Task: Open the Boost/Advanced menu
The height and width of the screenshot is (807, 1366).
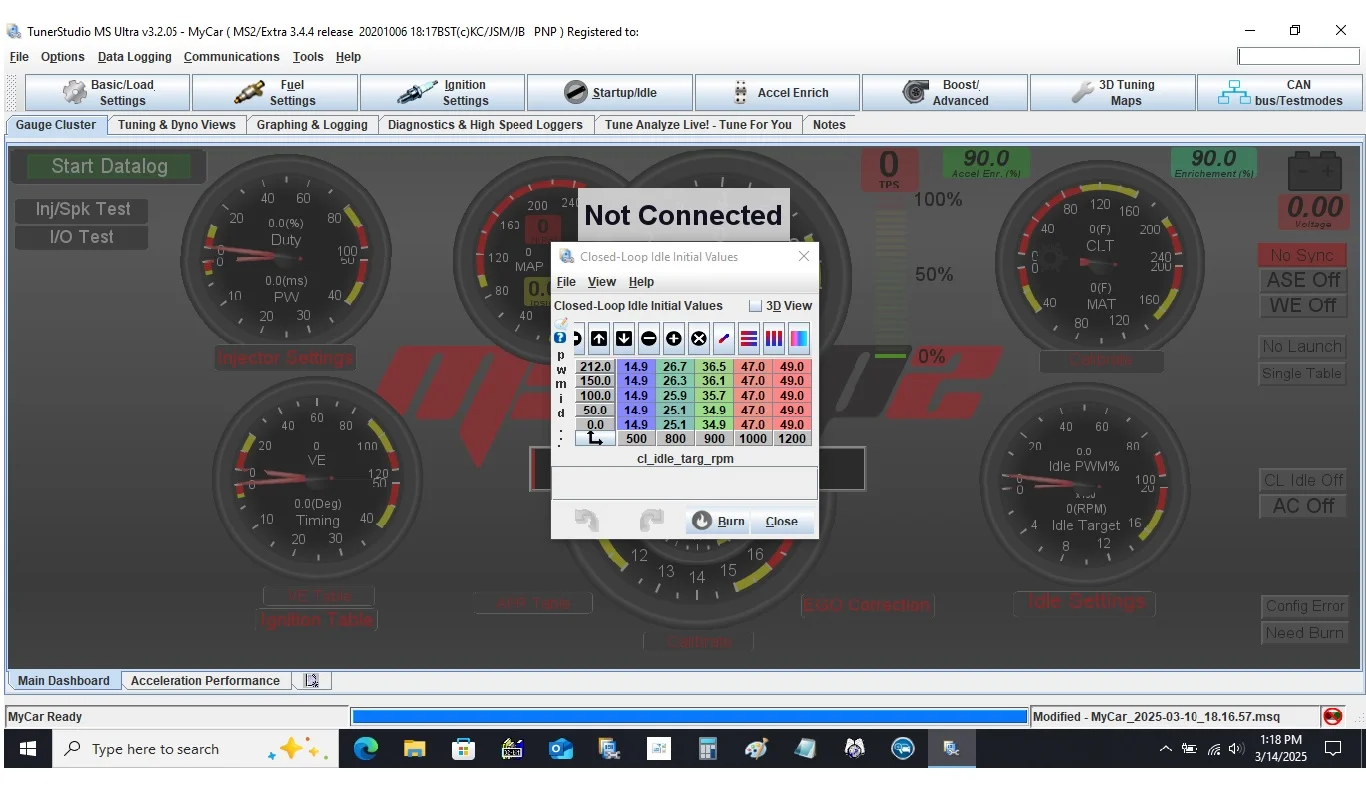Action: [945, 93]
